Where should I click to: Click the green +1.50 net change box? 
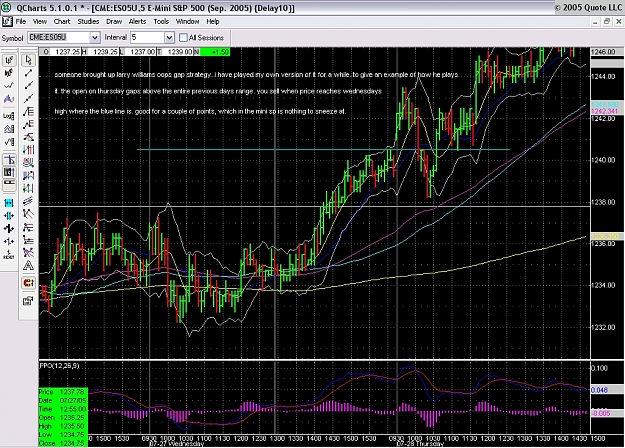(x=215, y=52)
